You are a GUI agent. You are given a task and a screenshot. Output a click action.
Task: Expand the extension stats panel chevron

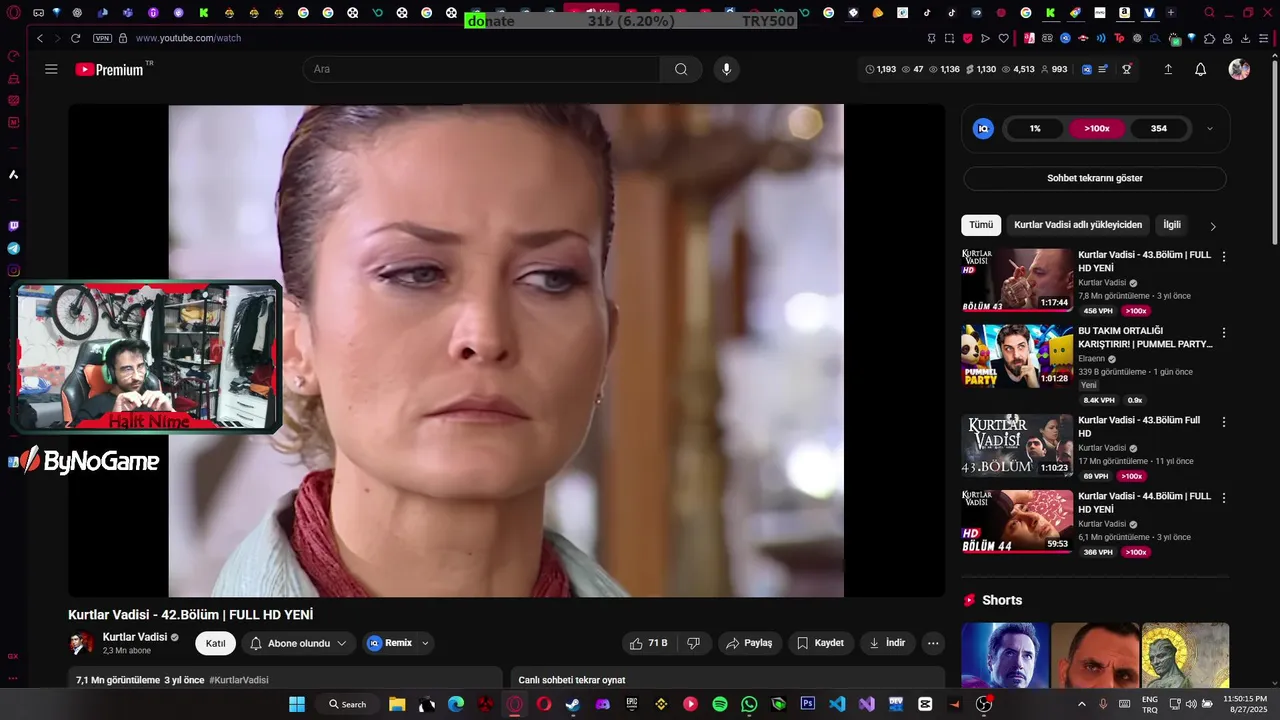[1210, 128]
